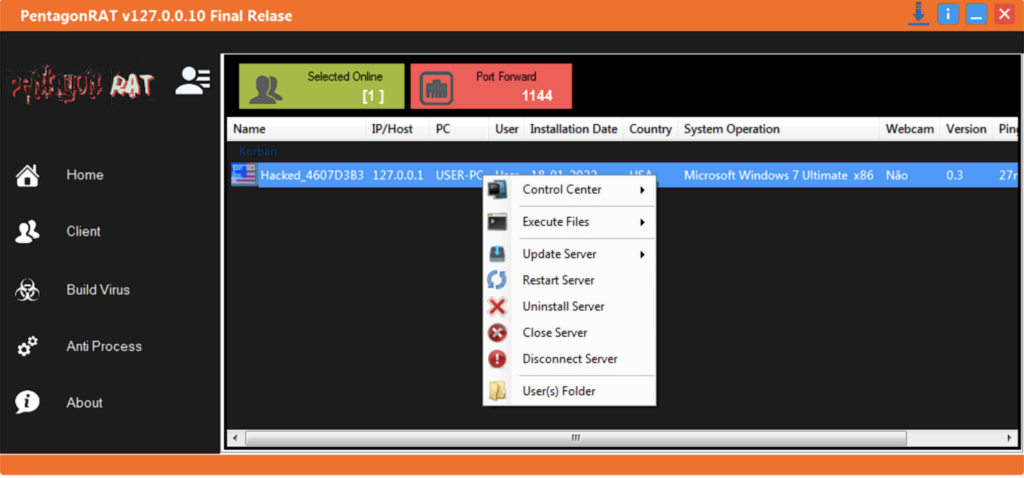Click the 0.3 version cell
This screenshot has width=1024, height=478.
(x=955, y=175)
